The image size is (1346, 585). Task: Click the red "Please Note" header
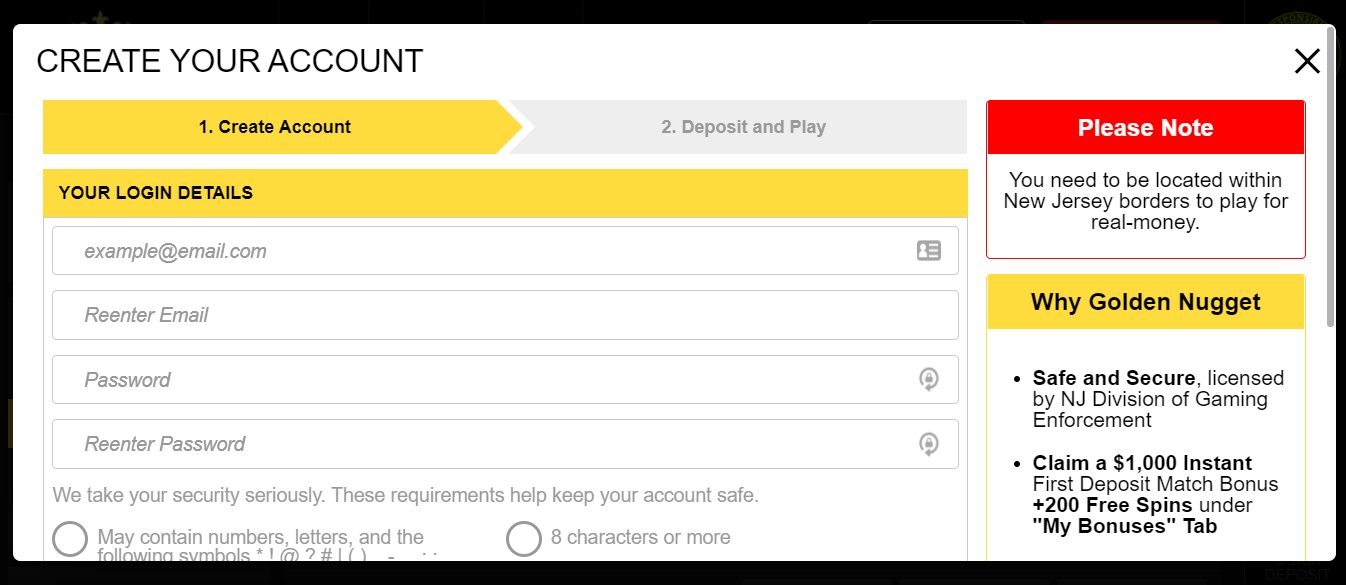pyautogui.click(x=1145, y=128)
